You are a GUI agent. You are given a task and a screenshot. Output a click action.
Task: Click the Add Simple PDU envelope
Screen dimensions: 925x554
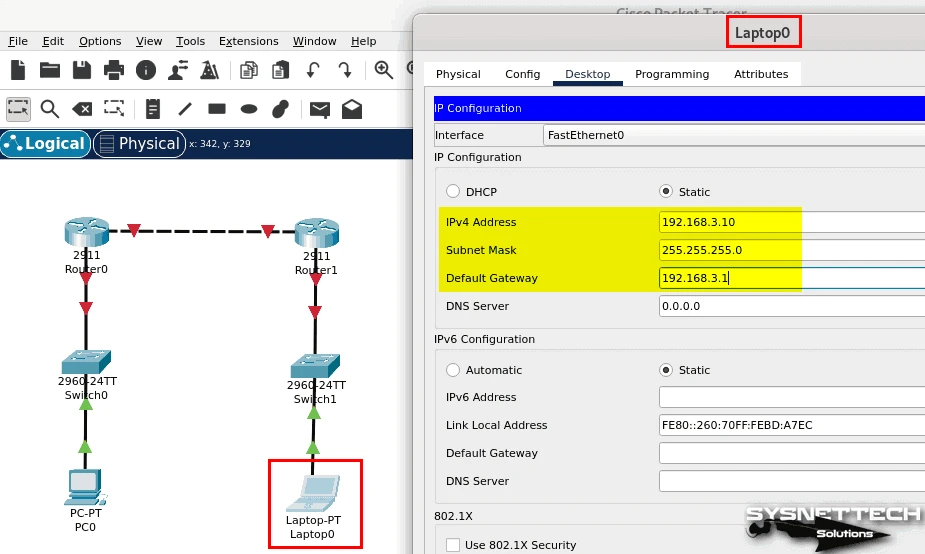(319, 108)
